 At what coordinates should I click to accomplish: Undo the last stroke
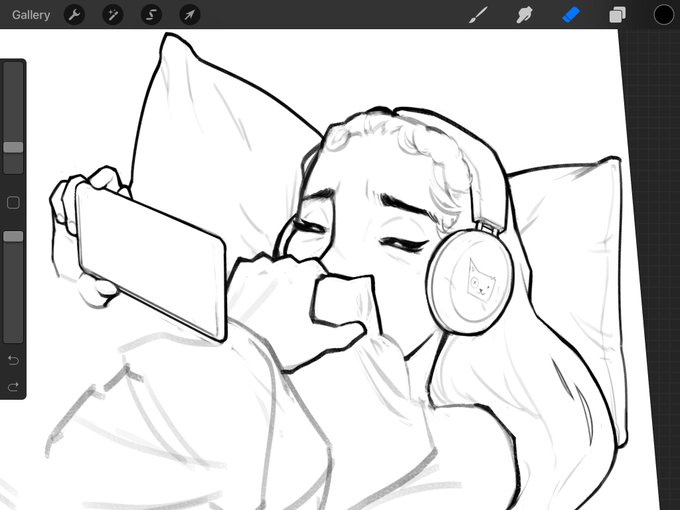(13, 360)
